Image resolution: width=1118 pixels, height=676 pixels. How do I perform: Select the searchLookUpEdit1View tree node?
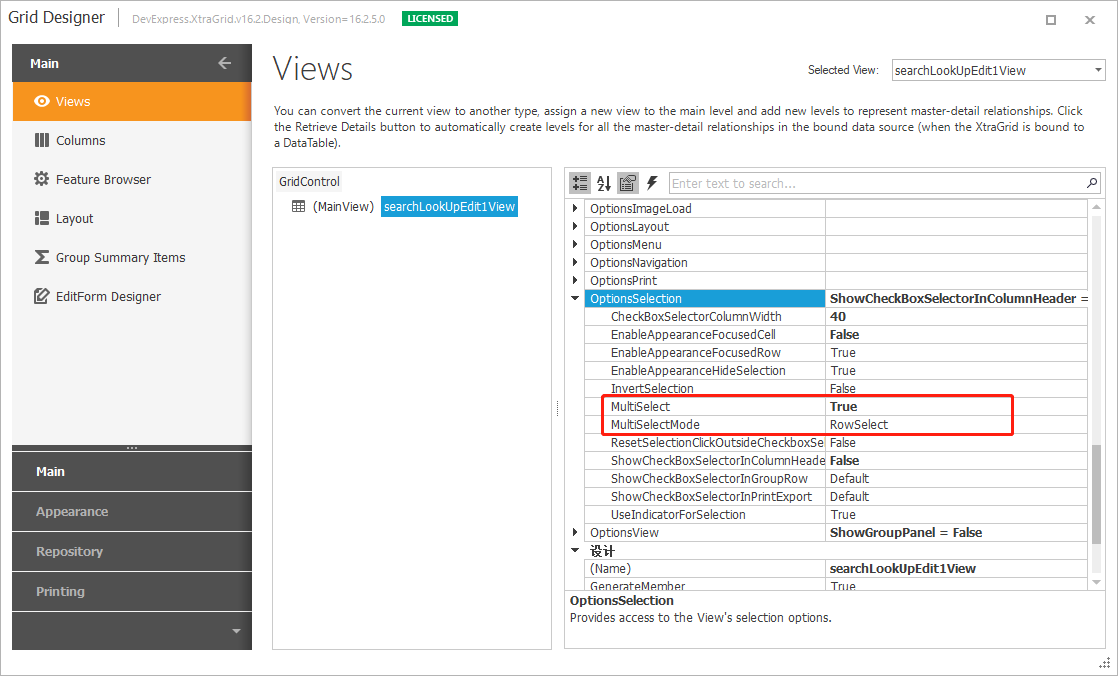click(449, 207)
